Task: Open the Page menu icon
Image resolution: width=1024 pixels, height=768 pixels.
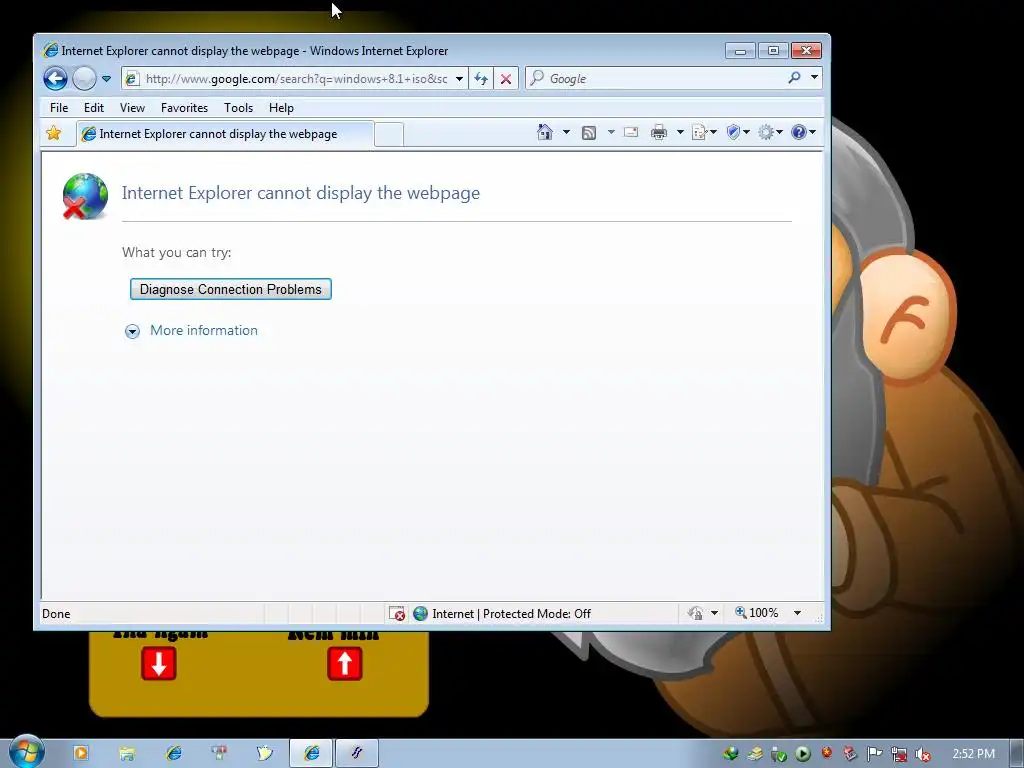Action: (704, 133)
